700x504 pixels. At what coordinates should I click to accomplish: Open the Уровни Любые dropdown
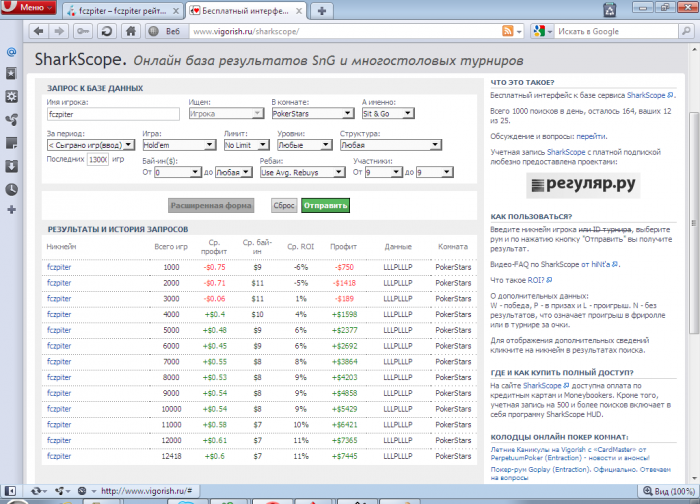point(304,145)
